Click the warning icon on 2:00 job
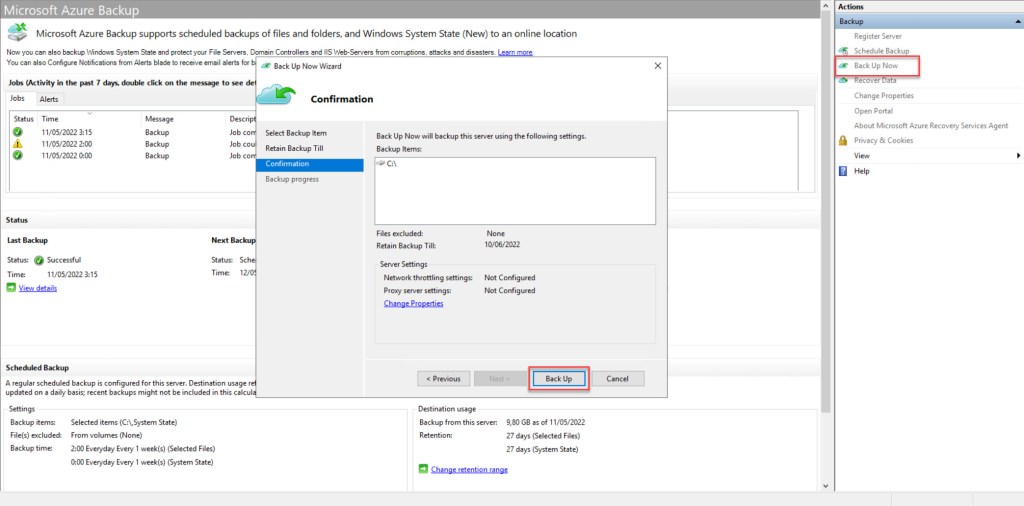Viewport: 1024px width, 506px height. 17,144
